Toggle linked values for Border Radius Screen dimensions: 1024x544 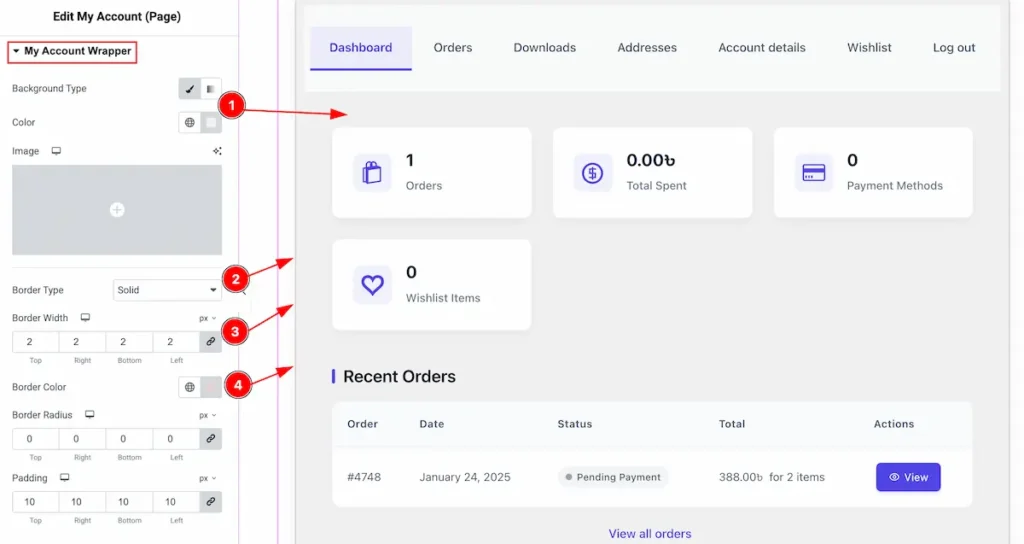click(211, 439)
